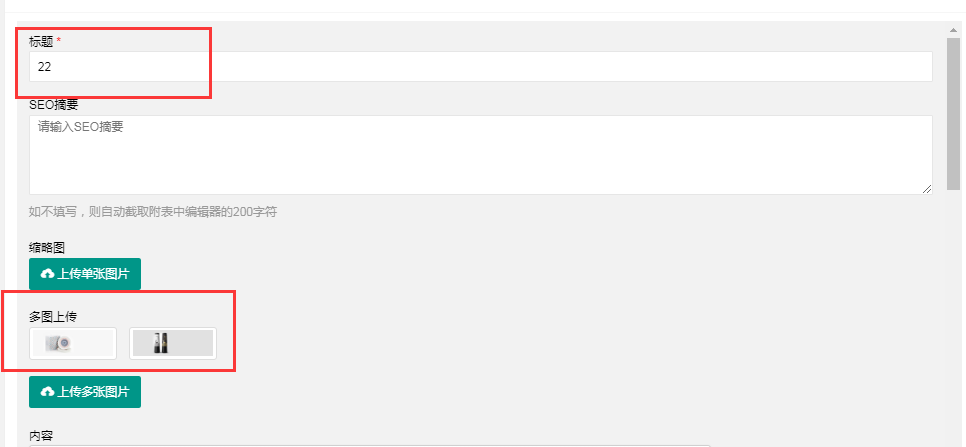Click the 缩略图 label
This screenshot has width=966, height=447.
click(x=47, y=248)
